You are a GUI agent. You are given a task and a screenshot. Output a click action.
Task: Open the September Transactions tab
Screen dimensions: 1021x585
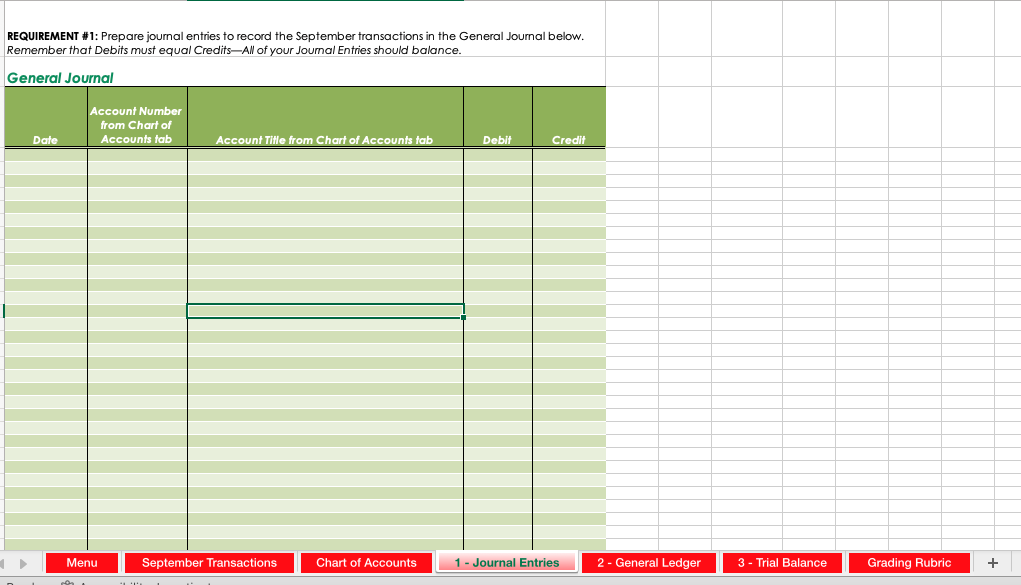pyautogui.click(x=209, y=562)
